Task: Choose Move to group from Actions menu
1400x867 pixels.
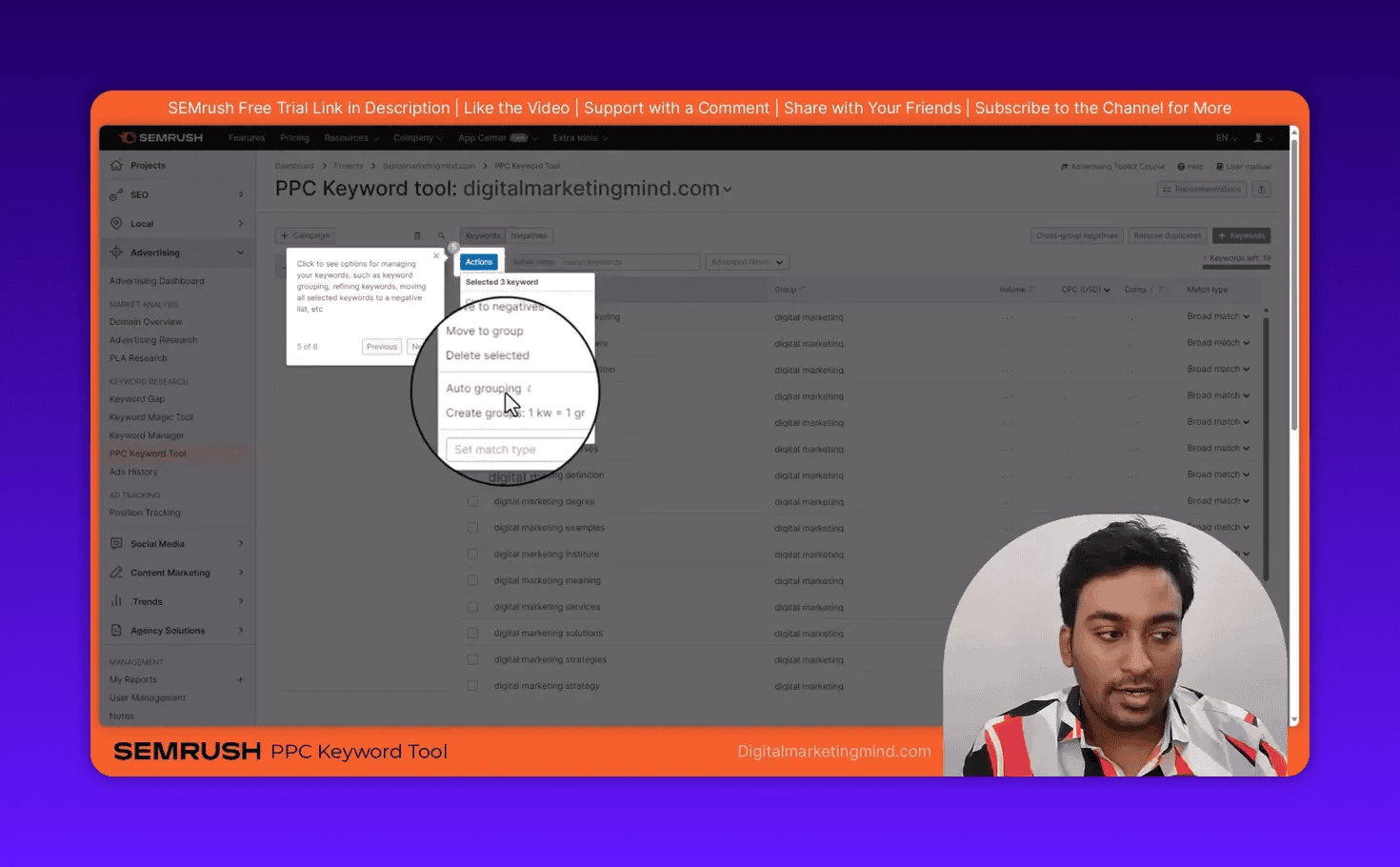Action: pos(484,331)
